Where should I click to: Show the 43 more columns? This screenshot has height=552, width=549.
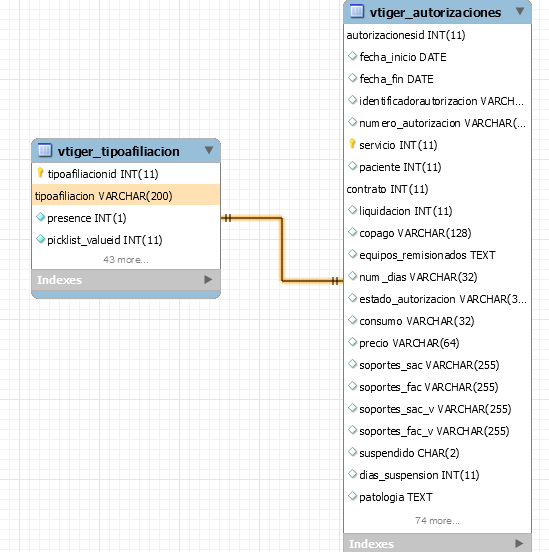126,260
